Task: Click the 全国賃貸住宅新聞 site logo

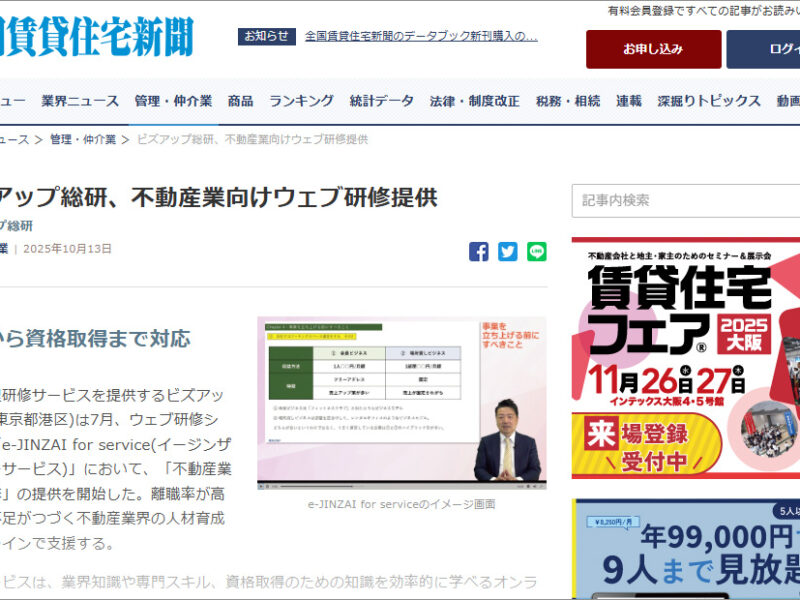Action: pos(96,37)
